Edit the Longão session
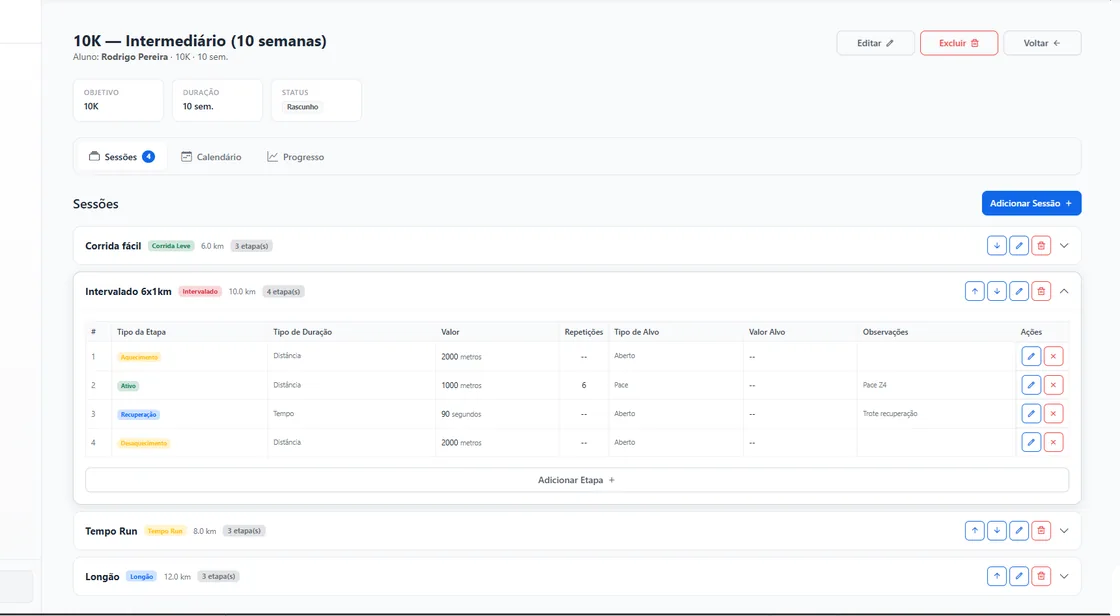This screenshot has width=1120, height=616. pyautogui.click(x=1019, y=576)
